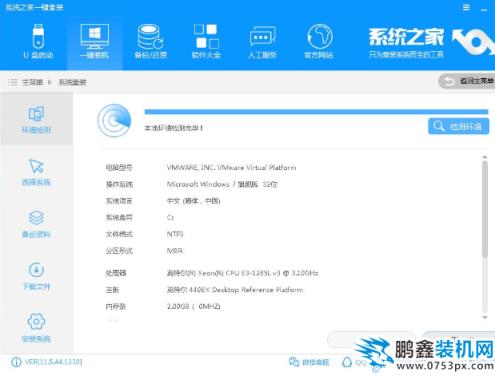Viewport: 495px width, 376px height.
Task: Click the 中文 (简体，中国) value
Action: (193, 201)
